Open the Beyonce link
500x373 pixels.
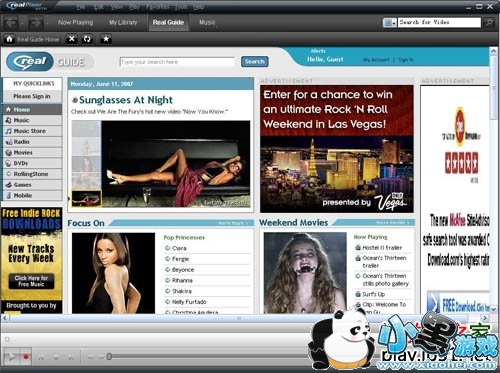(183, 270)
